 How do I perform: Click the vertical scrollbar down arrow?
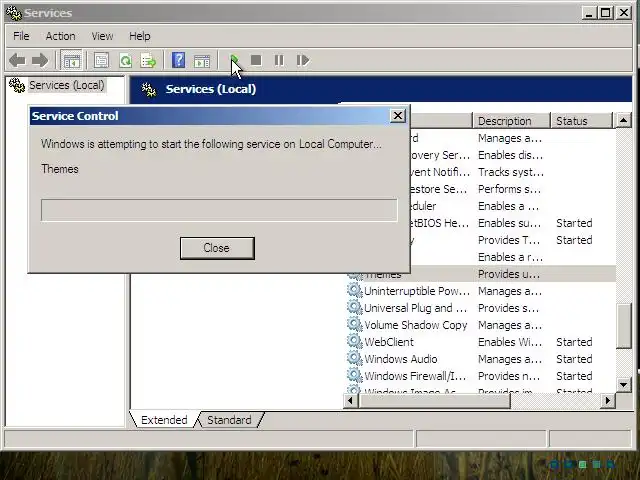(x=623, y=384)
